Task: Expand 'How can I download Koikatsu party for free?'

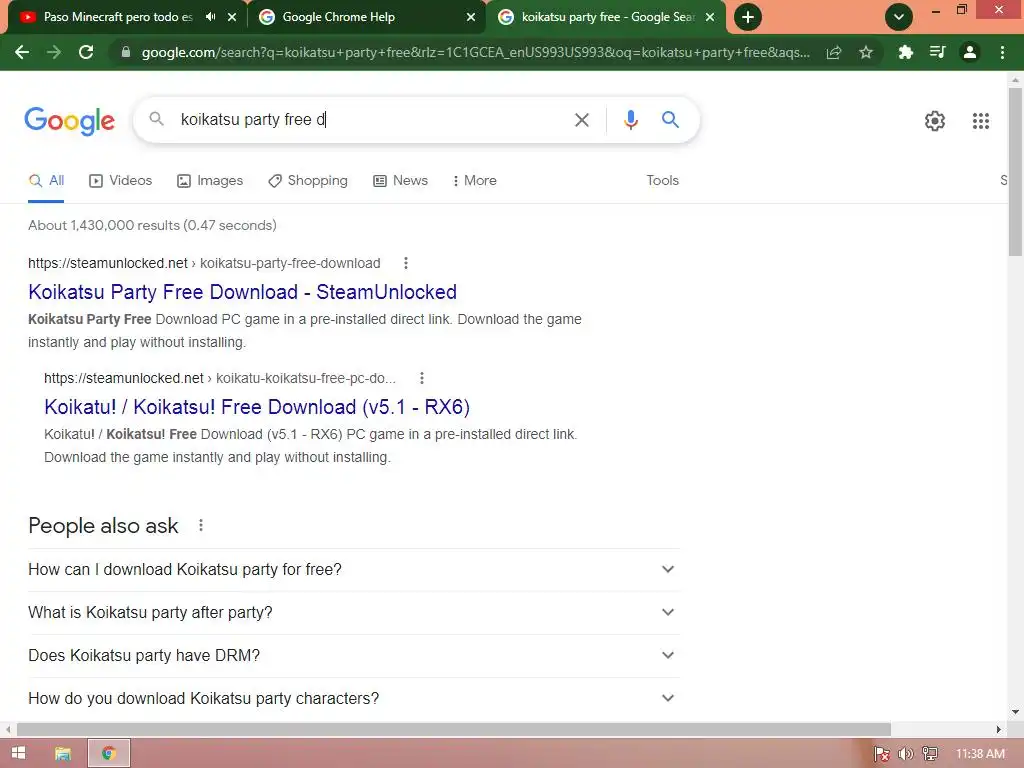Action: point(353,569)
